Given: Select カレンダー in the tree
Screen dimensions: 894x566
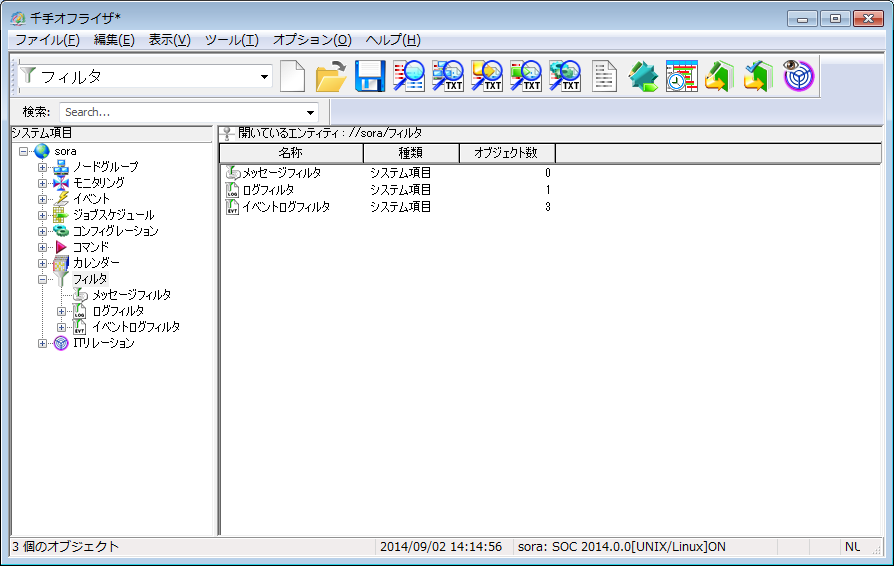Looking at the screenshot, I should [x=96, y=263].
